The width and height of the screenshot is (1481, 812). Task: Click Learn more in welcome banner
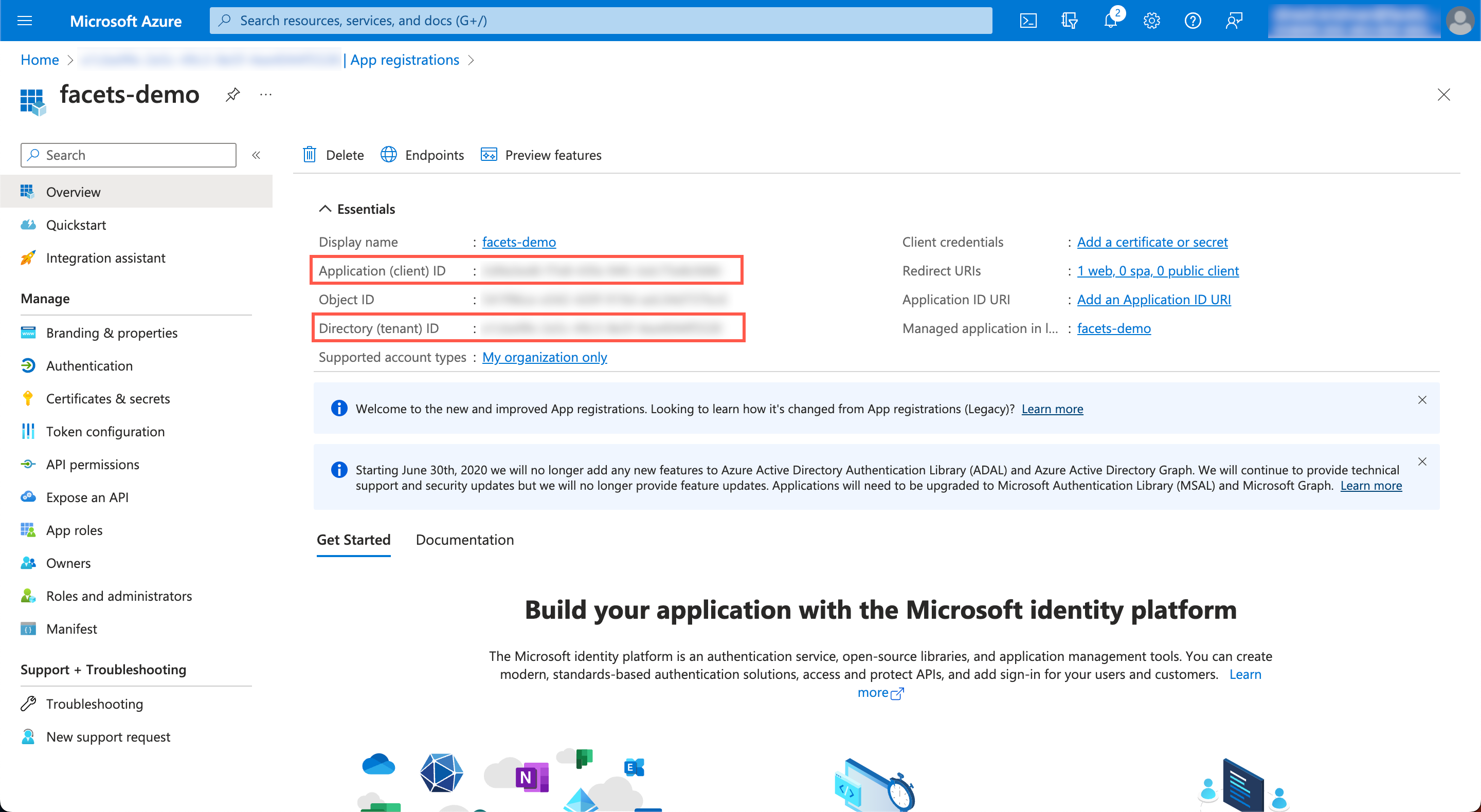1052,409
